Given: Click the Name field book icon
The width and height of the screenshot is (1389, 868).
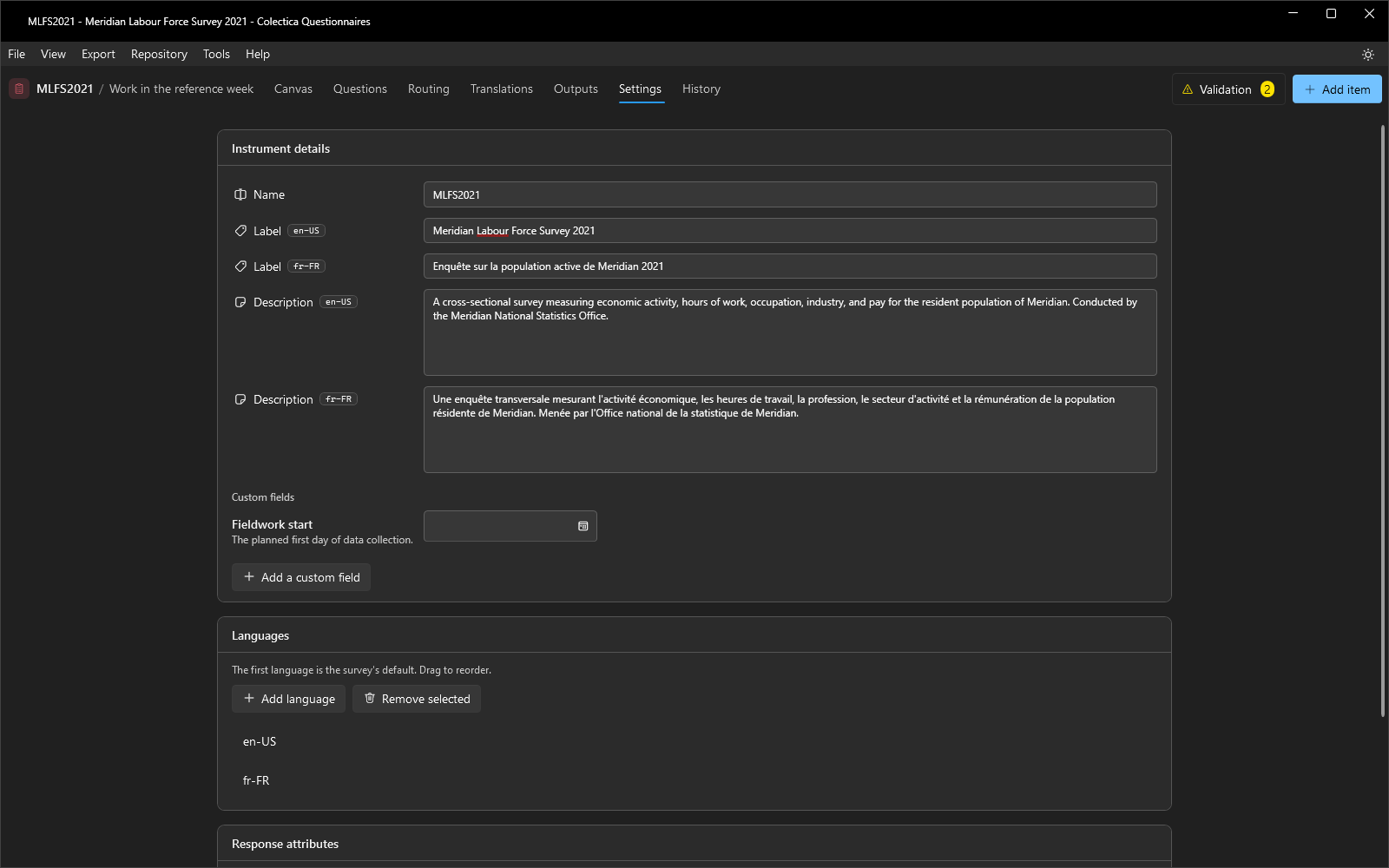Looking at the screenshot, I should click(240, 194).
